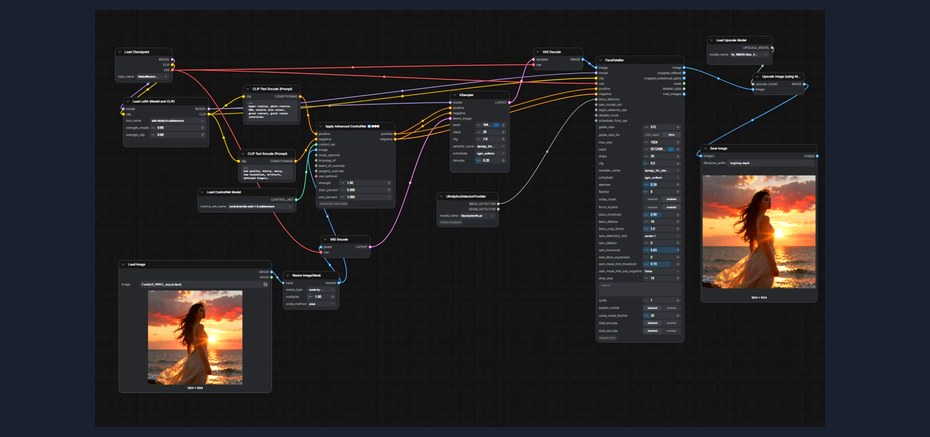Toggle FaceDetailer inpaint_model switch
The image size is (930, 437).
[662, 308]
